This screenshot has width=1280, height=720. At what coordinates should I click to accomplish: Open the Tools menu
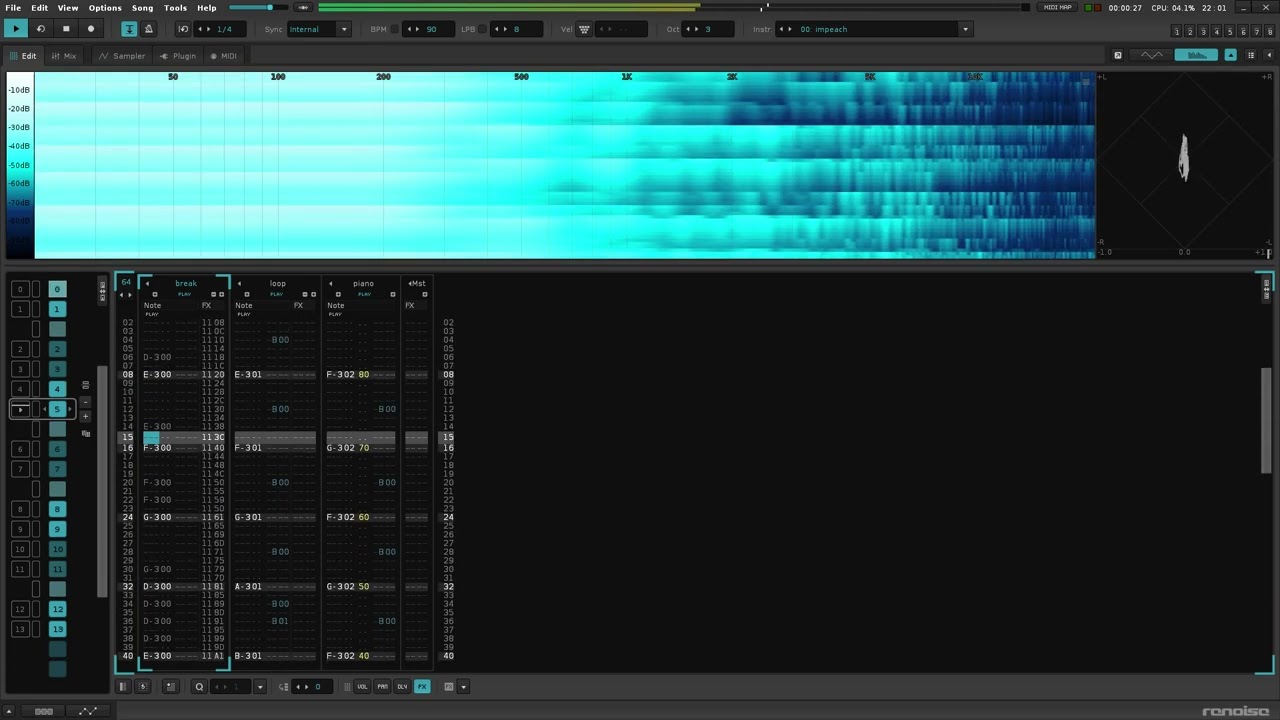click(175, 8)
